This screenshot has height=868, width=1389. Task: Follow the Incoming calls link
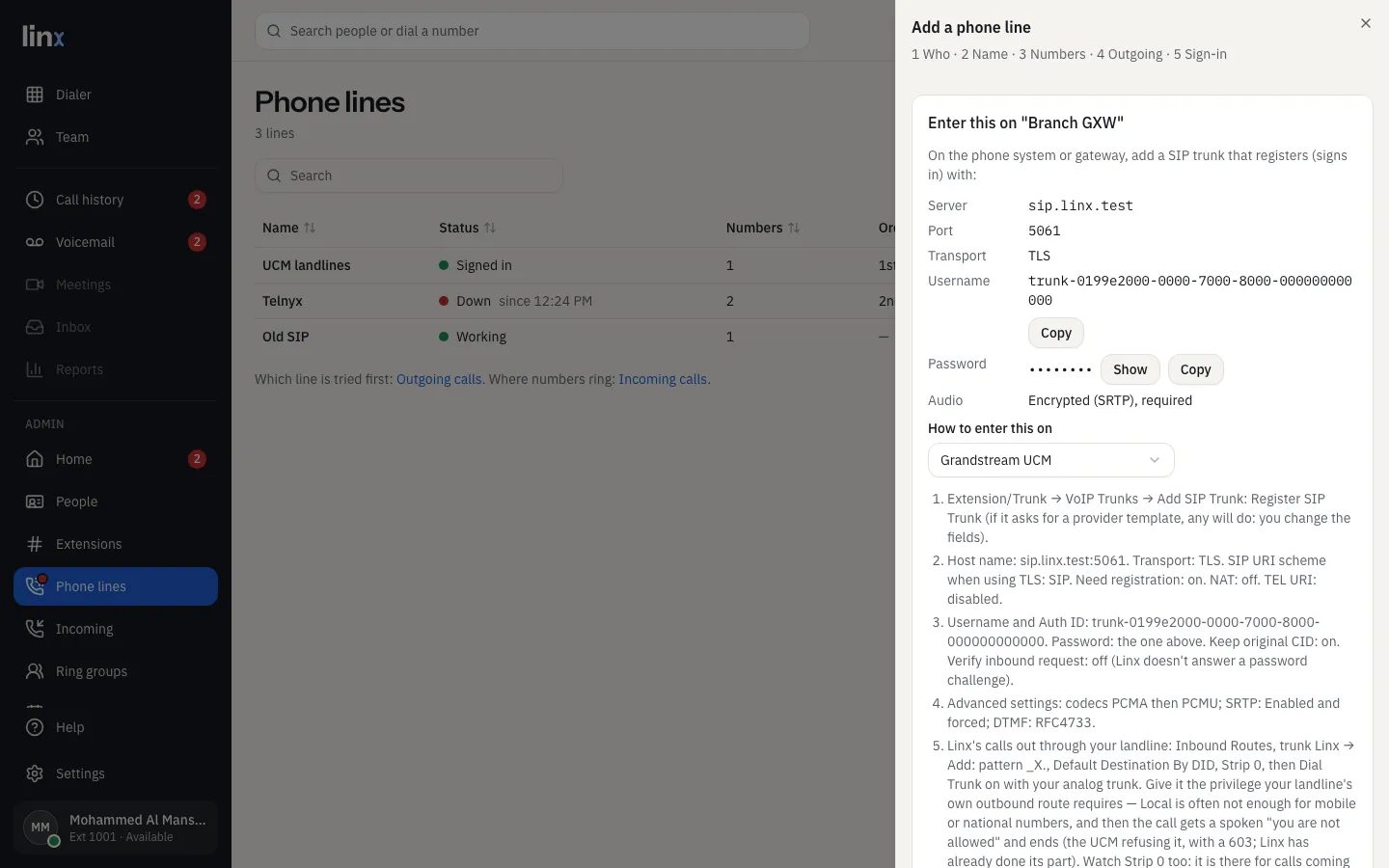[663, 379]
